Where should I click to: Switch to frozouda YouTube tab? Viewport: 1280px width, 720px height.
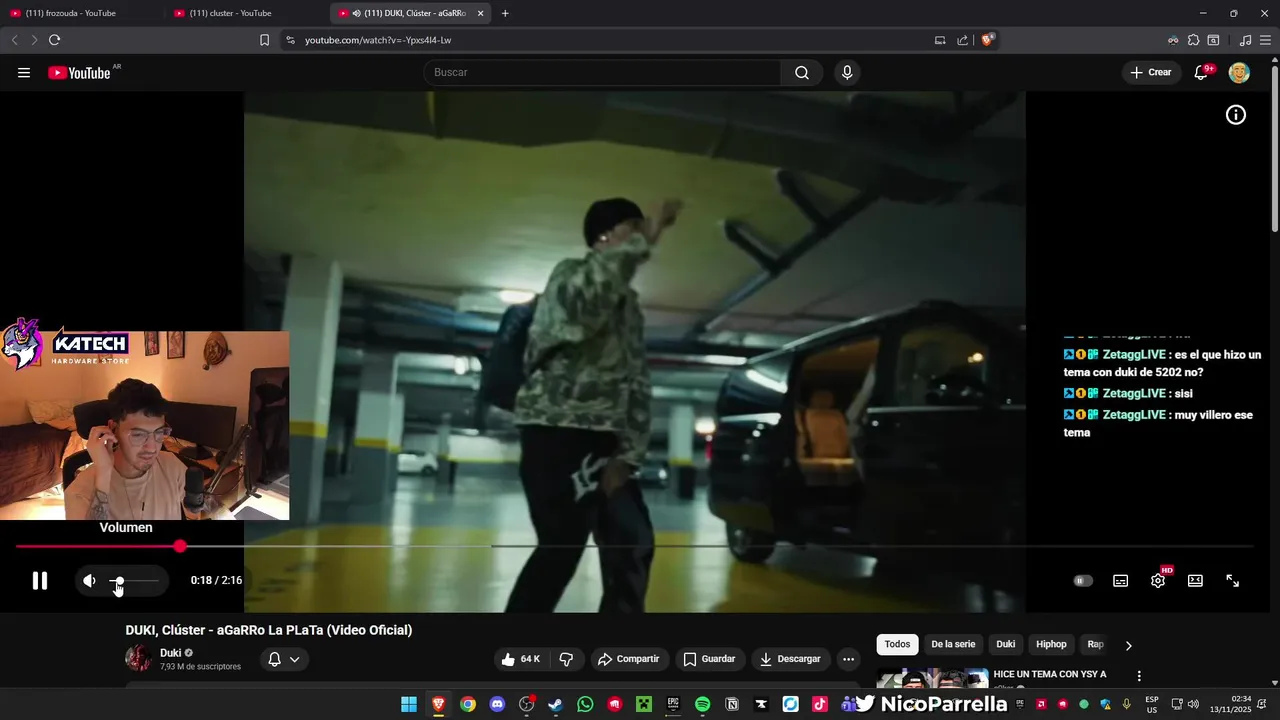pyautogui.click(x=81, y=13)
